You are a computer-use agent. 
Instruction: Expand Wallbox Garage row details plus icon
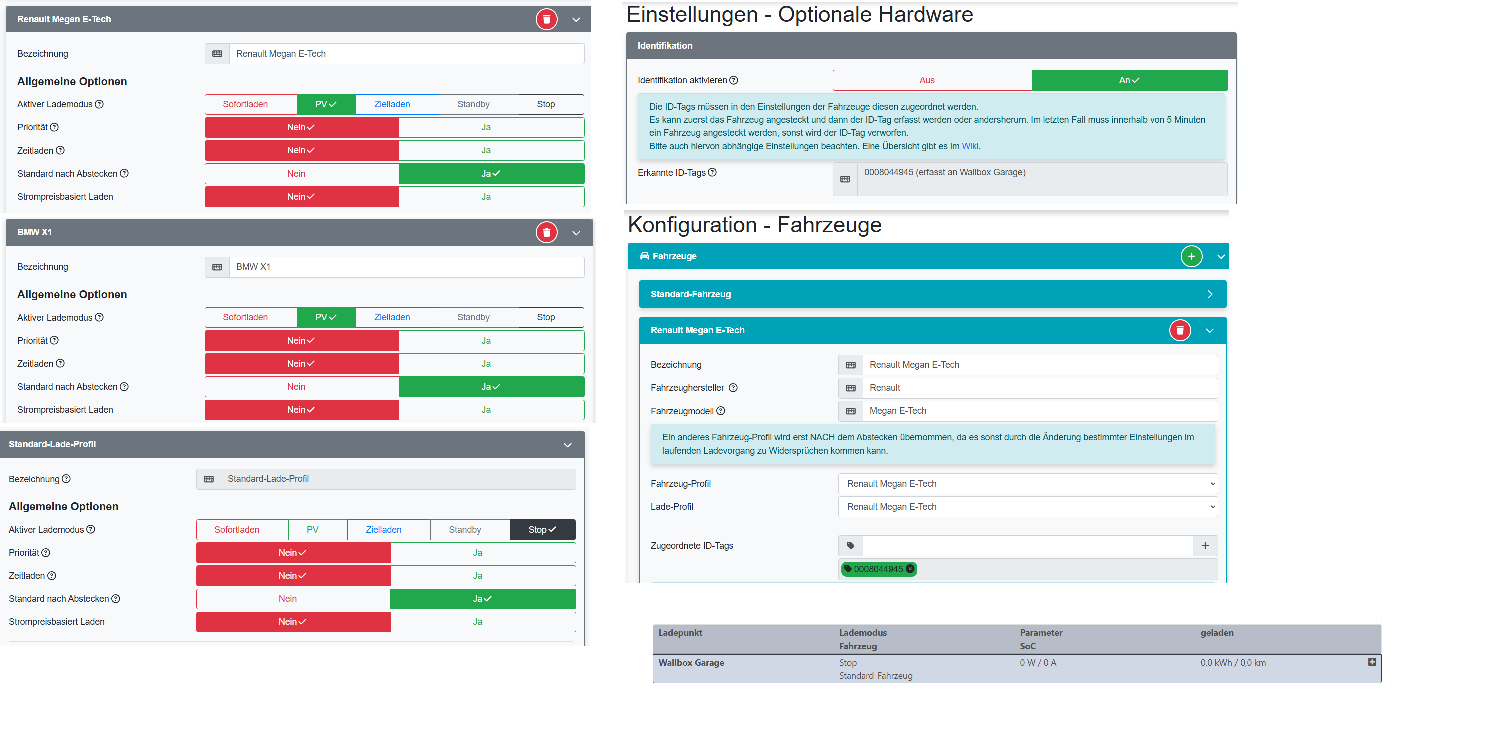pos(1372,662)
